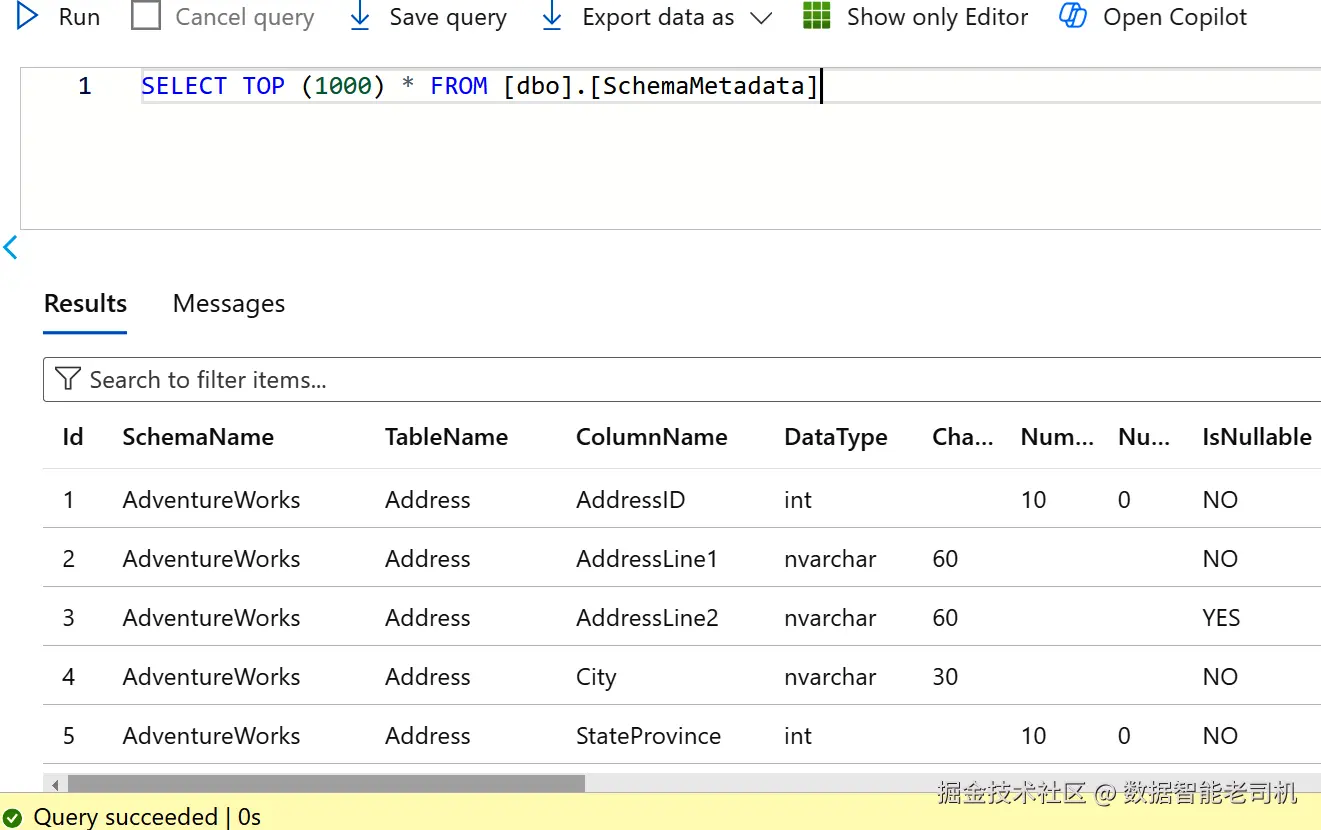This screenshot has height=830, width=1321.
Task: Click the horizontal scrollbar left arrow
Action: pyautogui.click(x=55, y=784)
